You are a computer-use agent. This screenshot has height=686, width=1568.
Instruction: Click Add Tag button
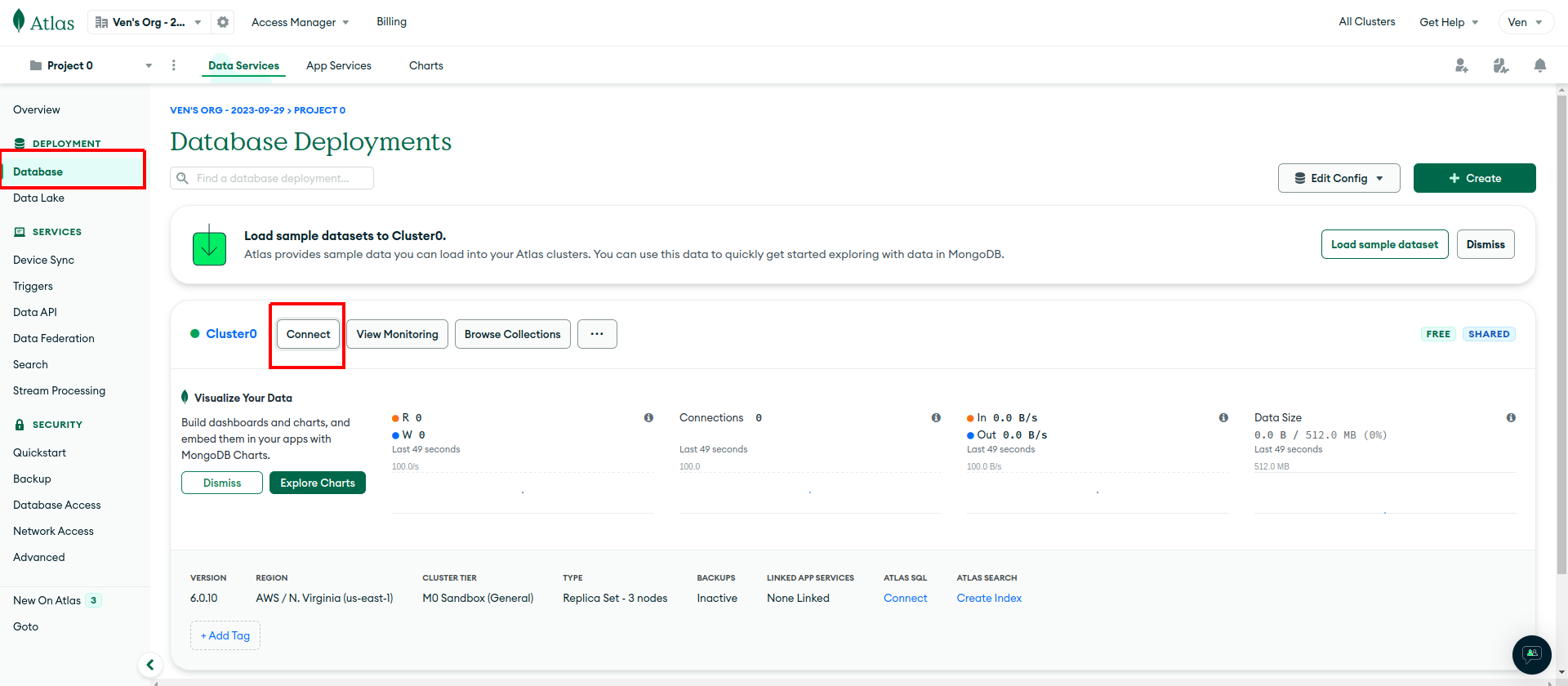[225, 635]
